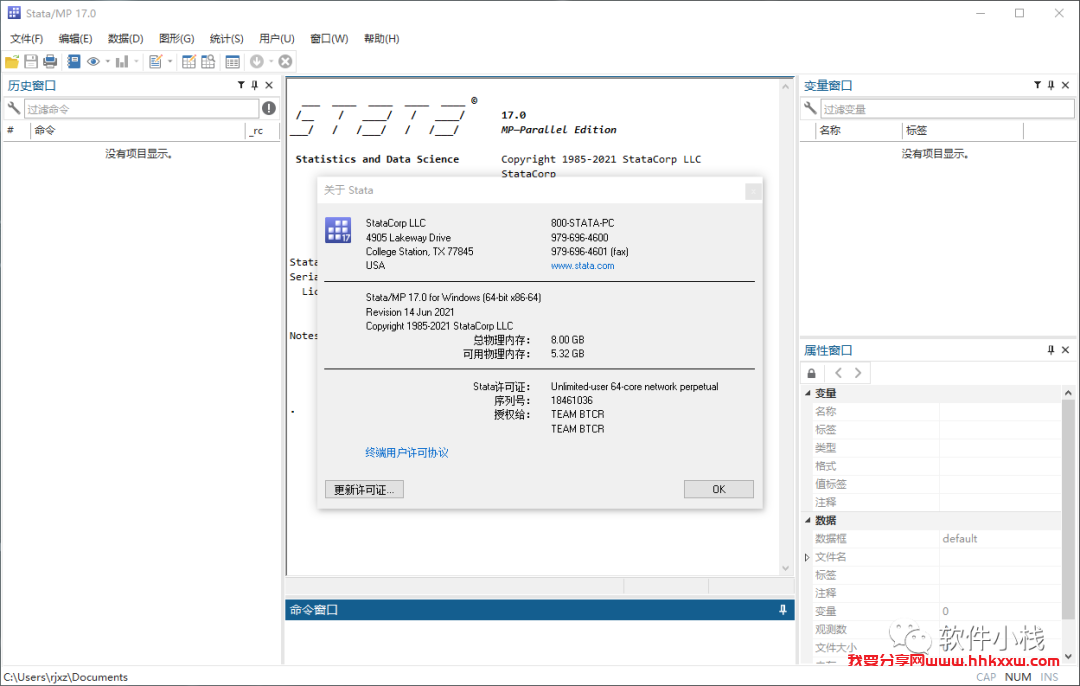Click the More down-arrow circle icon
This screenshot has width=1080, height=686.
click(257, 61)
